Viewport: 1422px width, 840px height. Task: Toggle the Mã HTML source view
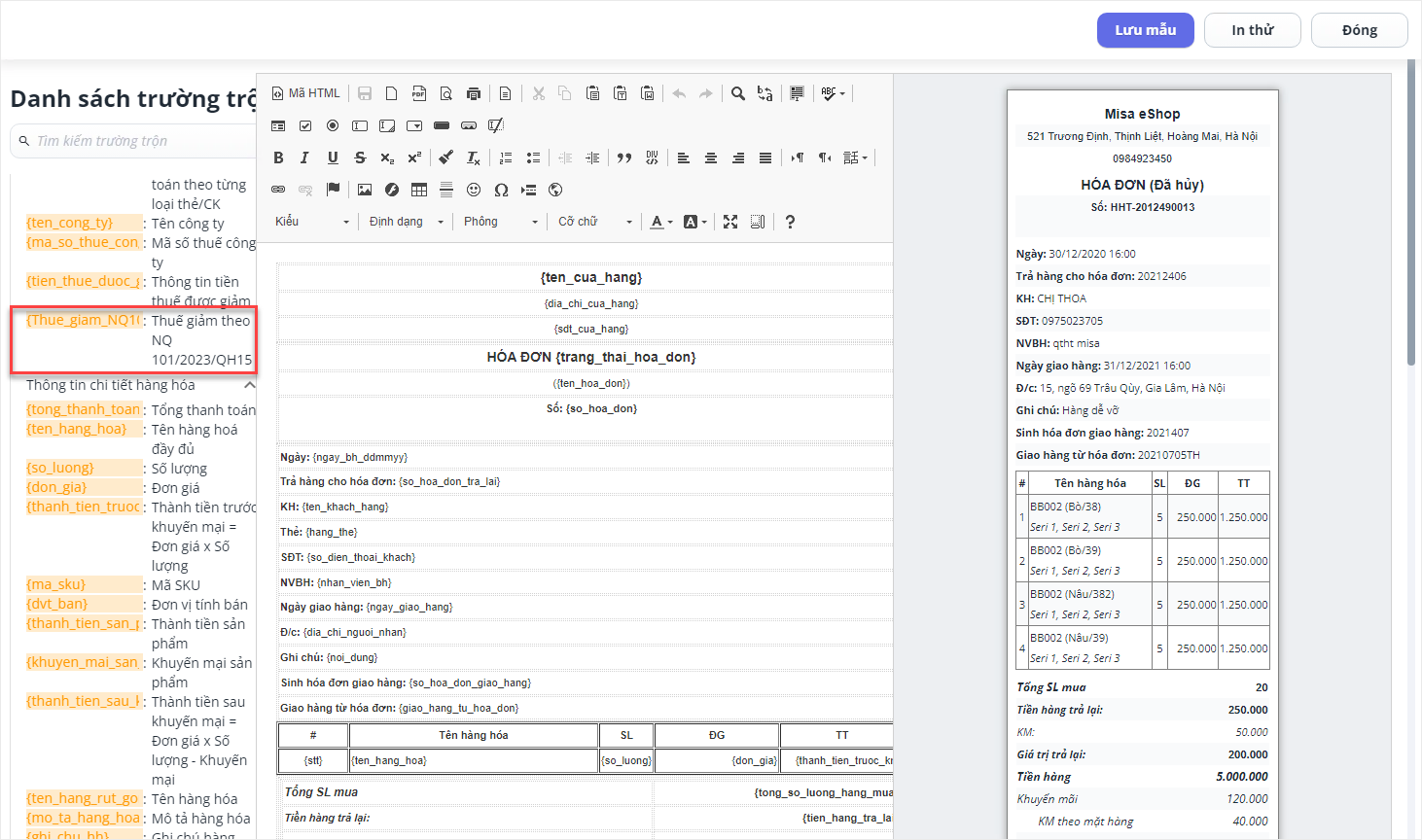coord(305,93)
